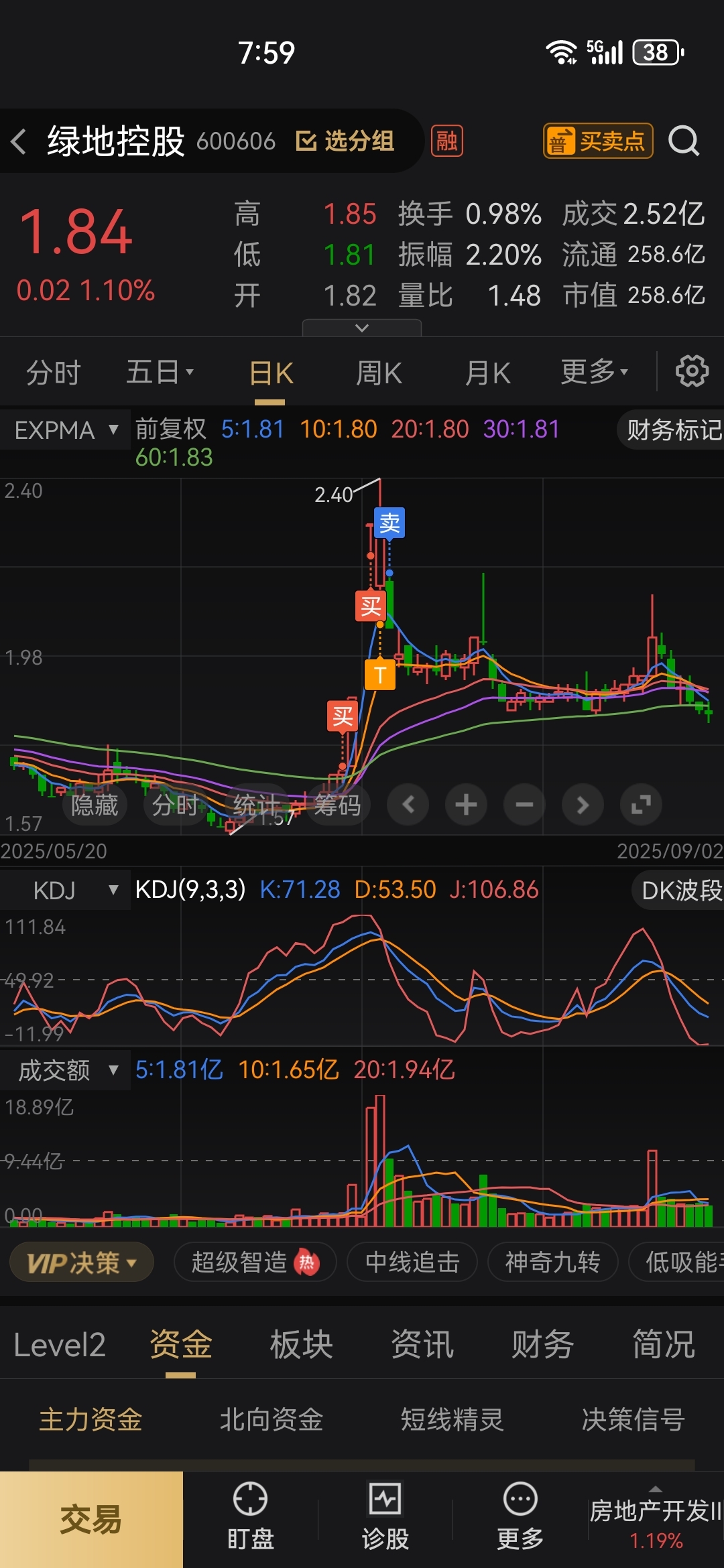724x1568 pixels.
Task: Select the 超级智造 strategy chip
Action: tap(255, 1262)
